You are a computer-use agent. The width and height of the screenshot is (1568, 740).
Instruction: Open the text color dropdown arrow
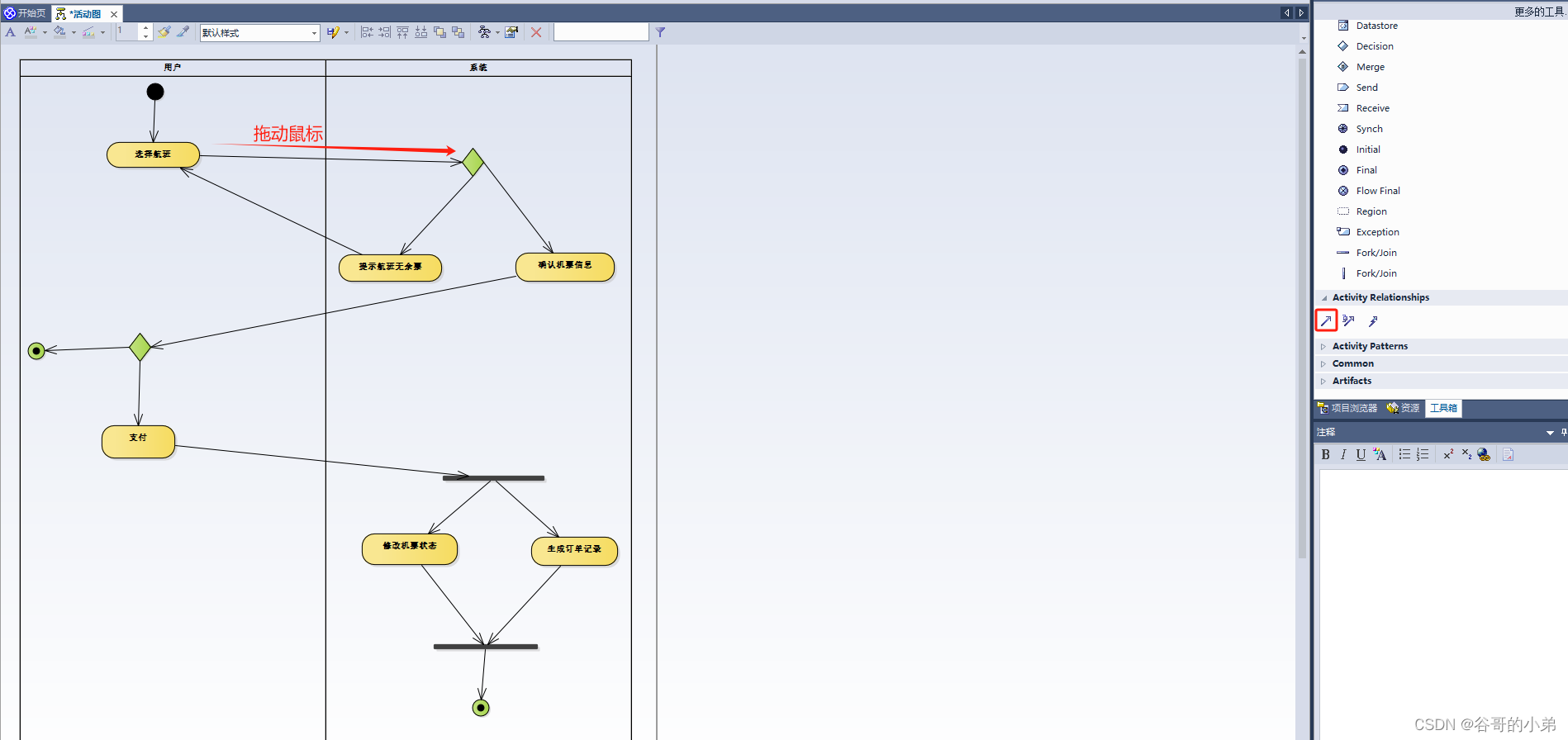pyautogui.click(x=45, y=33)
